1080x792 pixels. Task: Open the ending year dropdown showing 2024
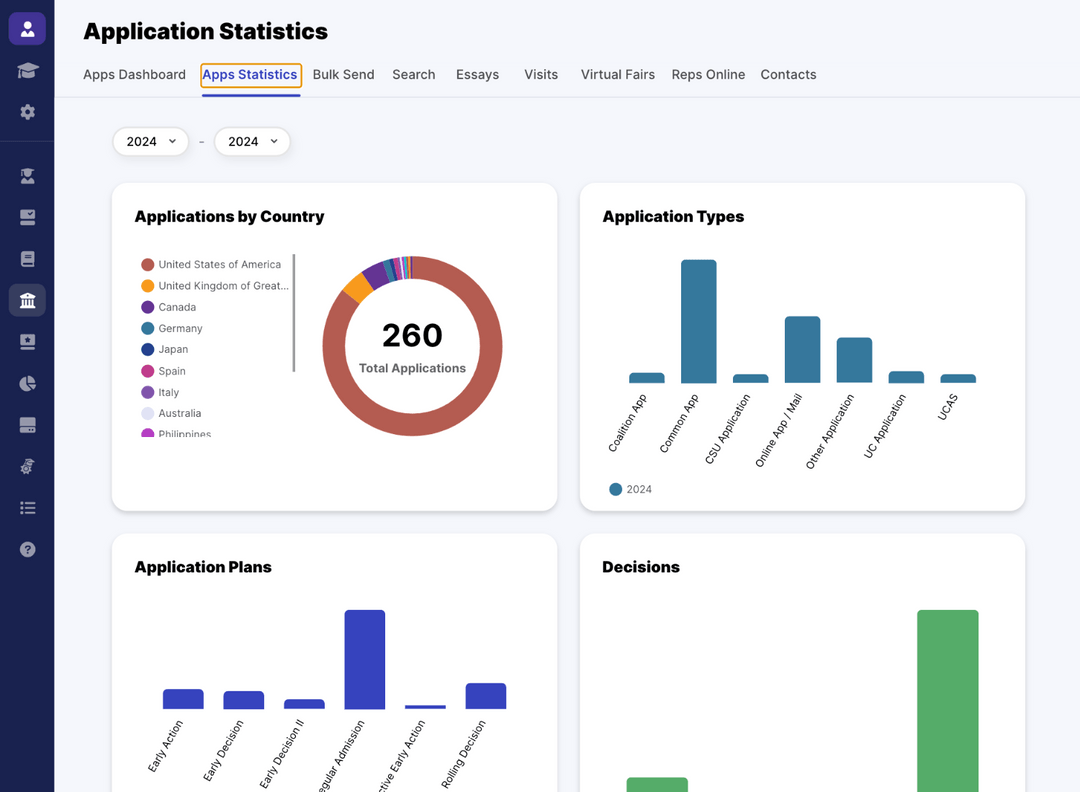pyautogui.click(x=252, y=141)
